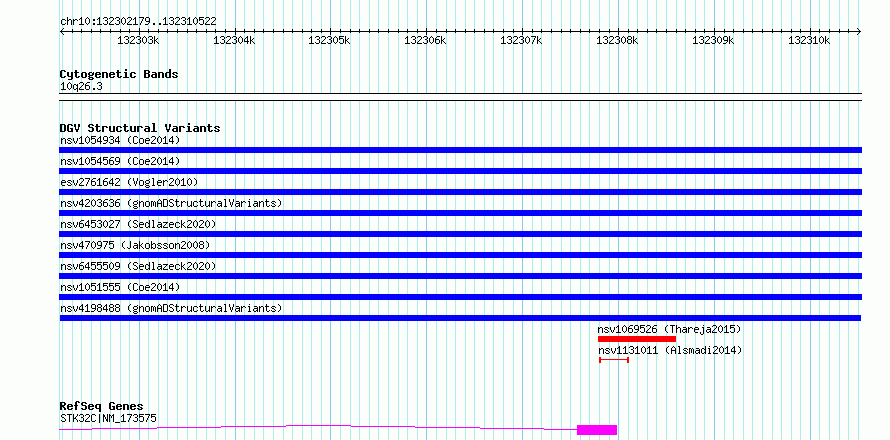Open variant nsv1054569 (Coe2014) label
Screen dimensions: 890x440
[120, 161]
